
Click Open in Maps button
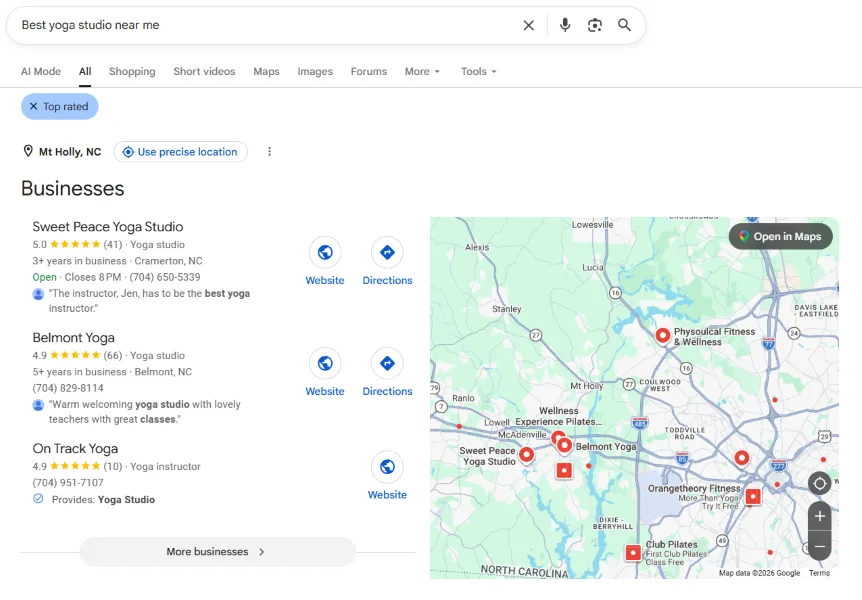[781, 236]
